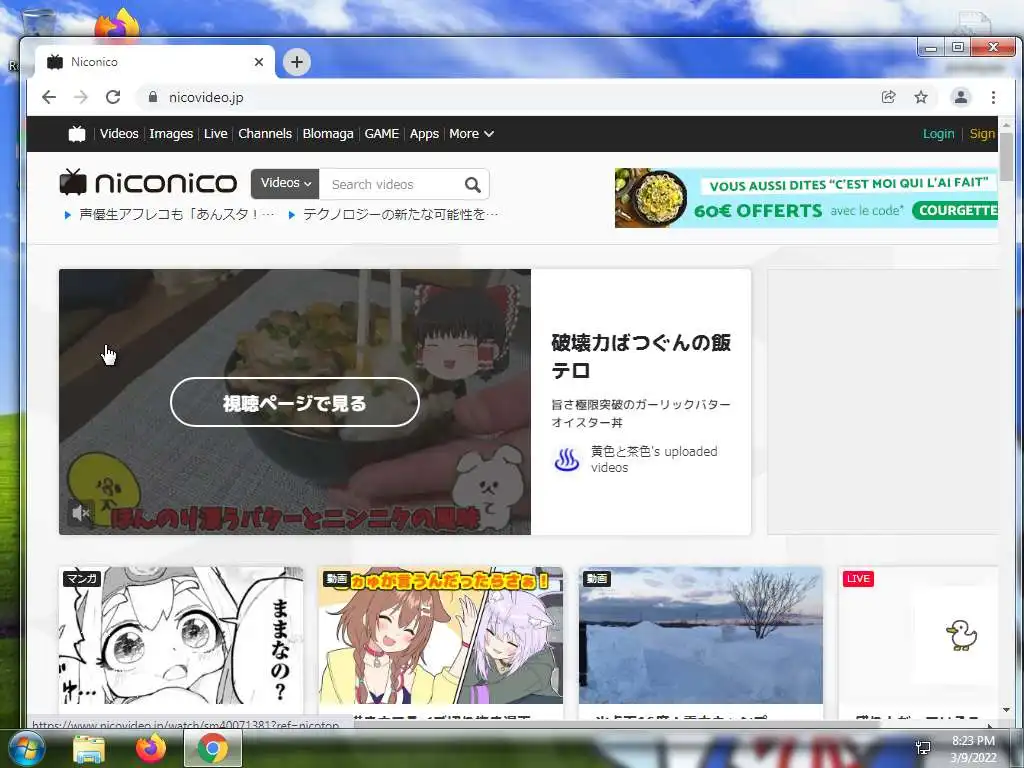The image size is (1024, 768).
Task: Launch Firefox from the taskbar
Action: tap(151, 748)
